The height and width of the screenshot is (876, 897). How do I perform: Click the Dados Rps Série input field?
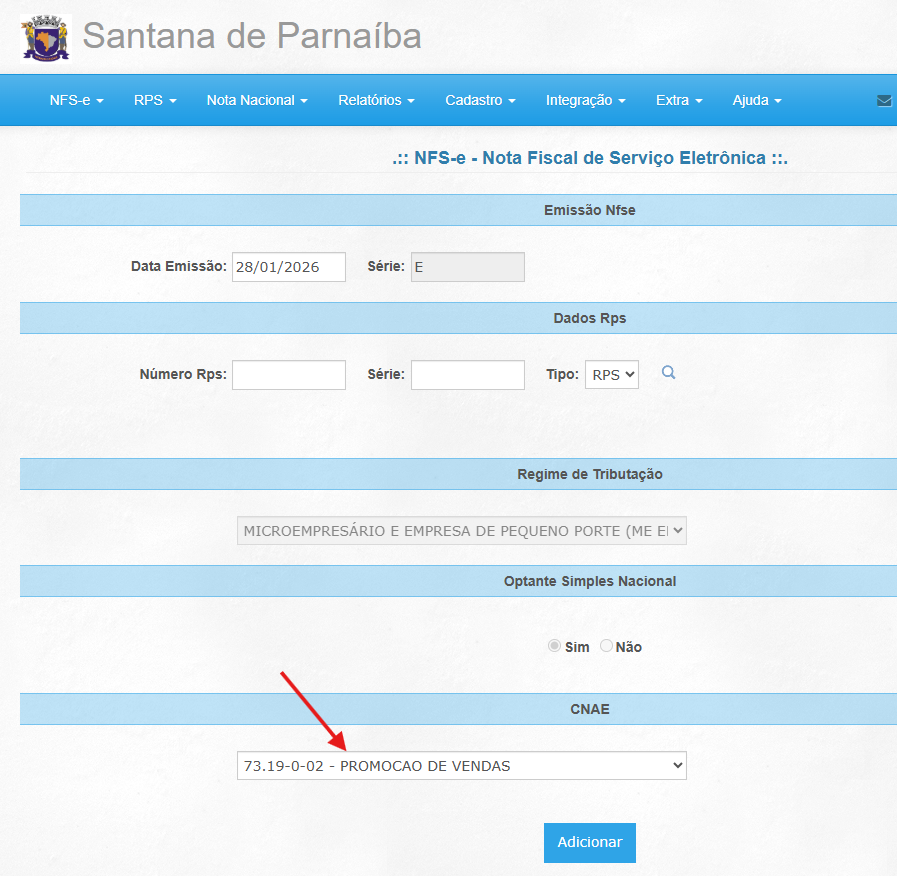[467, 375]
